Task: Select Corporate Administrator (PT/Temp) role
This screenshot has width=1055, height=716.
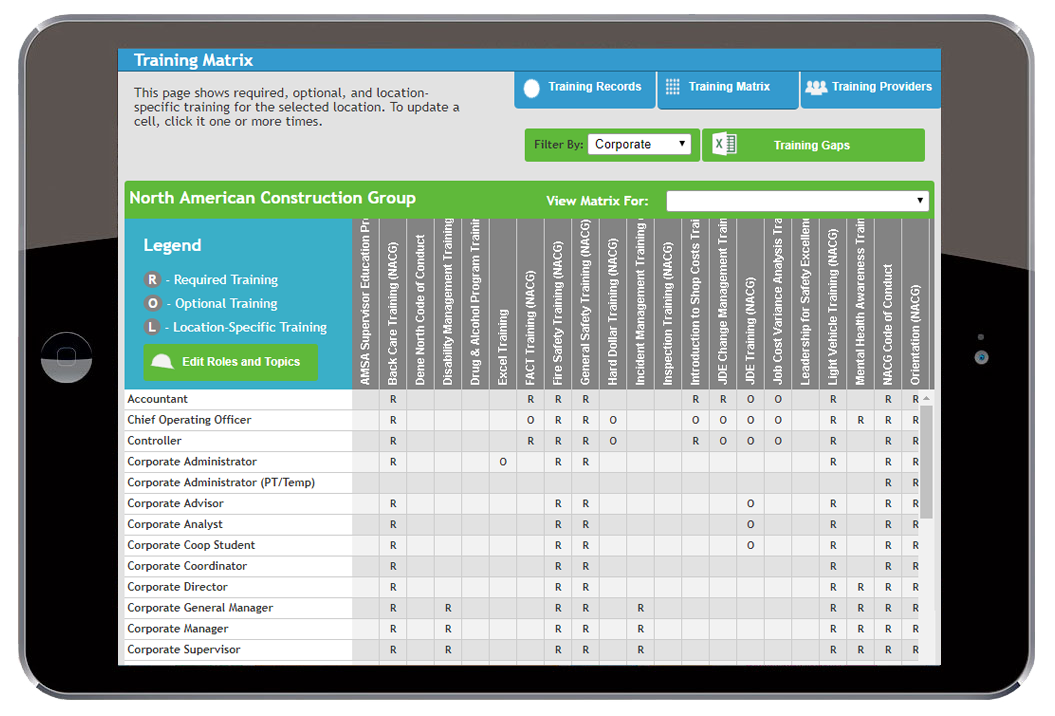Action: 238,482
